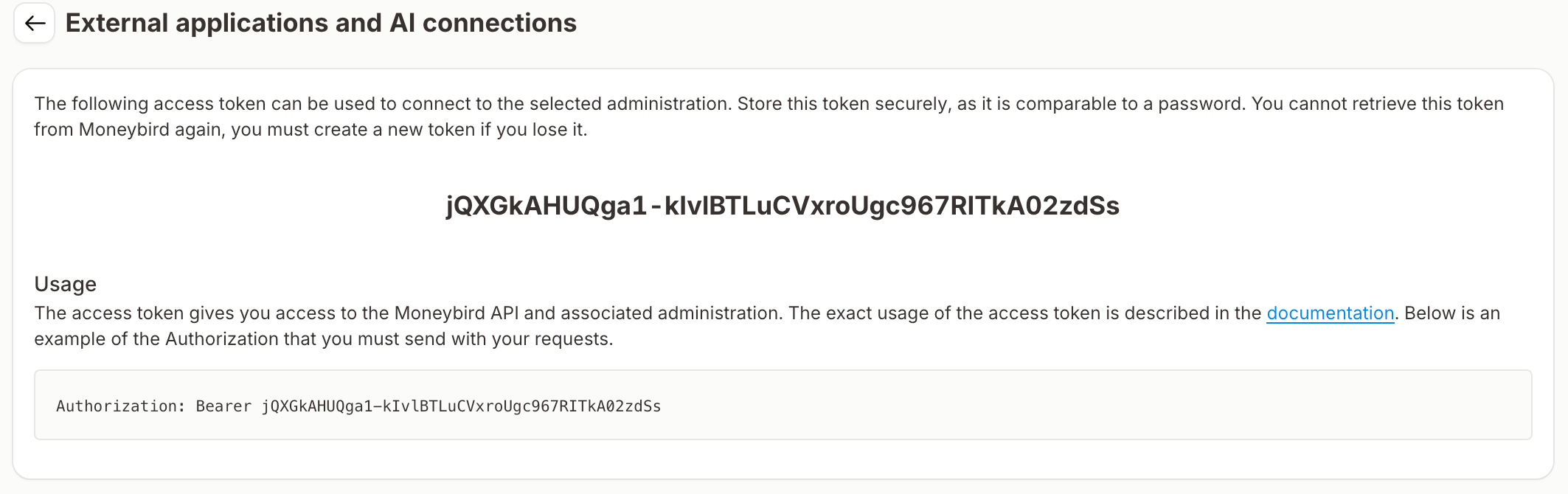Click the word 'Bearer' in code block
This screenshot has height=494, width=1568.
tap(223, 406)
